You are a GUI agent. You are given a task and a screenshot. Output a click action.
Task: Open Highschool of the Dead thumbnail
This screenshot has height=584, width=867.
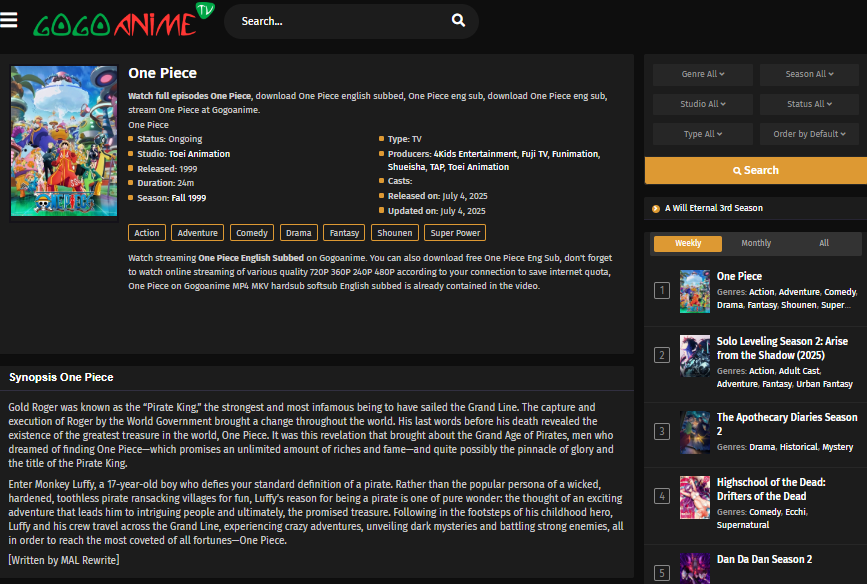pos(694,497)
